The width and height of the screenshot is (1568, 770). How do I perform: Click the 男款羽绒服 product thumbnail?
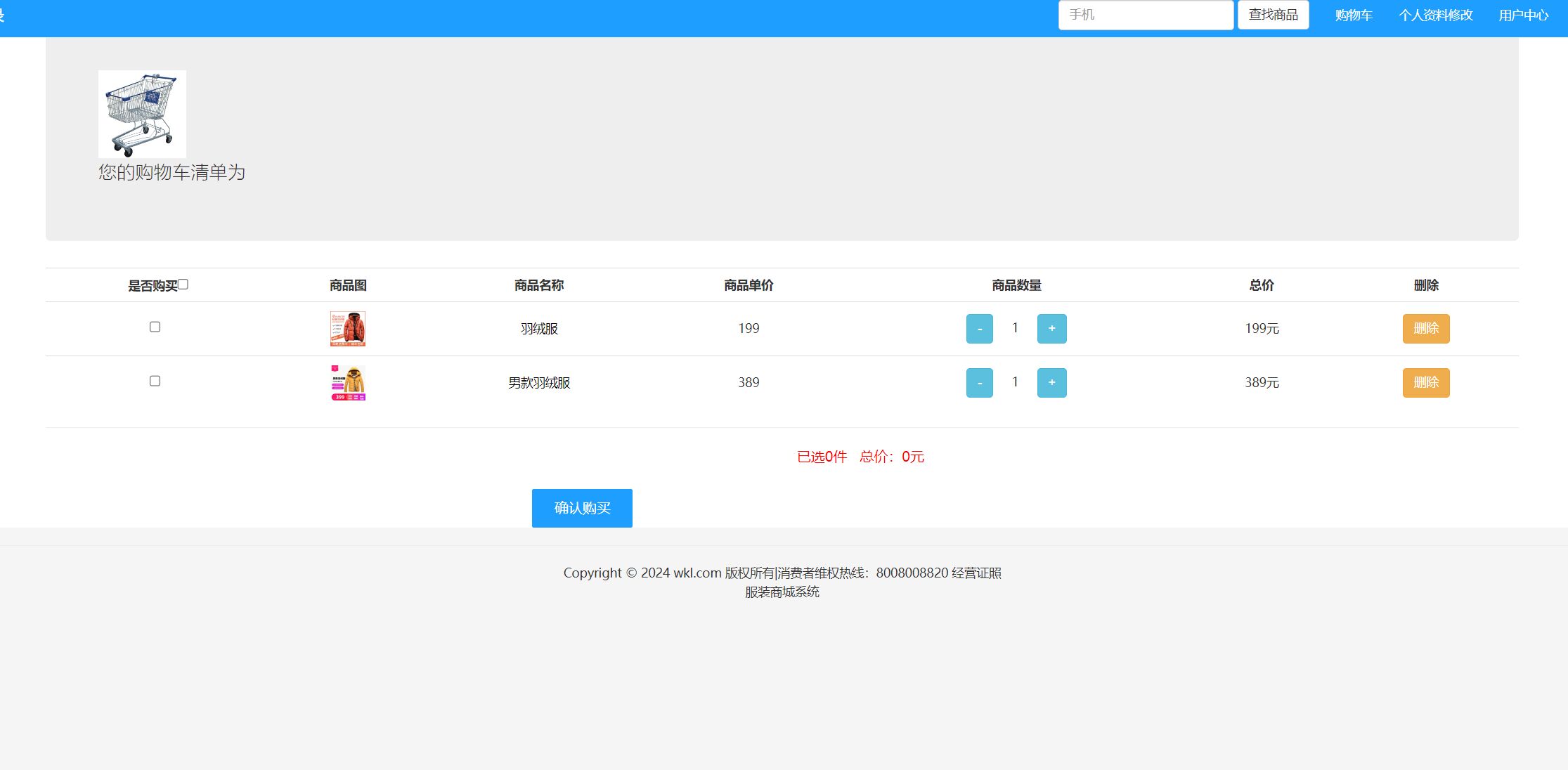click(348, 383)
